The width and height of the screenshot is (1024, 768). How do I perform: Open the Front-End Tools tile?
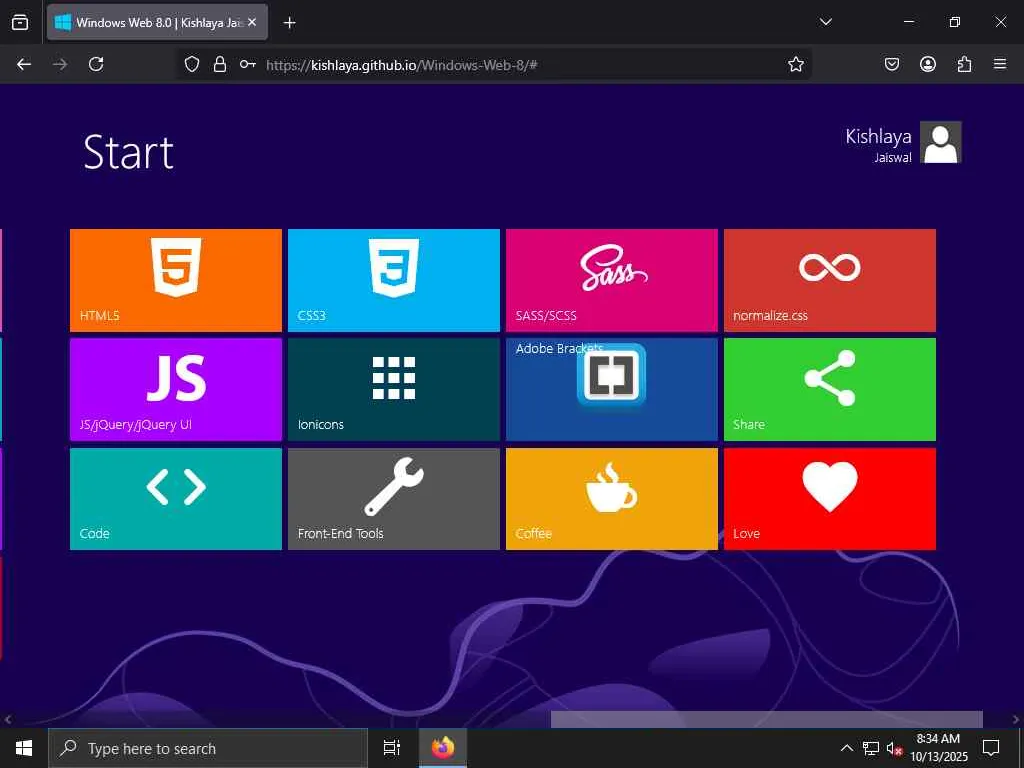pos(394,499)
